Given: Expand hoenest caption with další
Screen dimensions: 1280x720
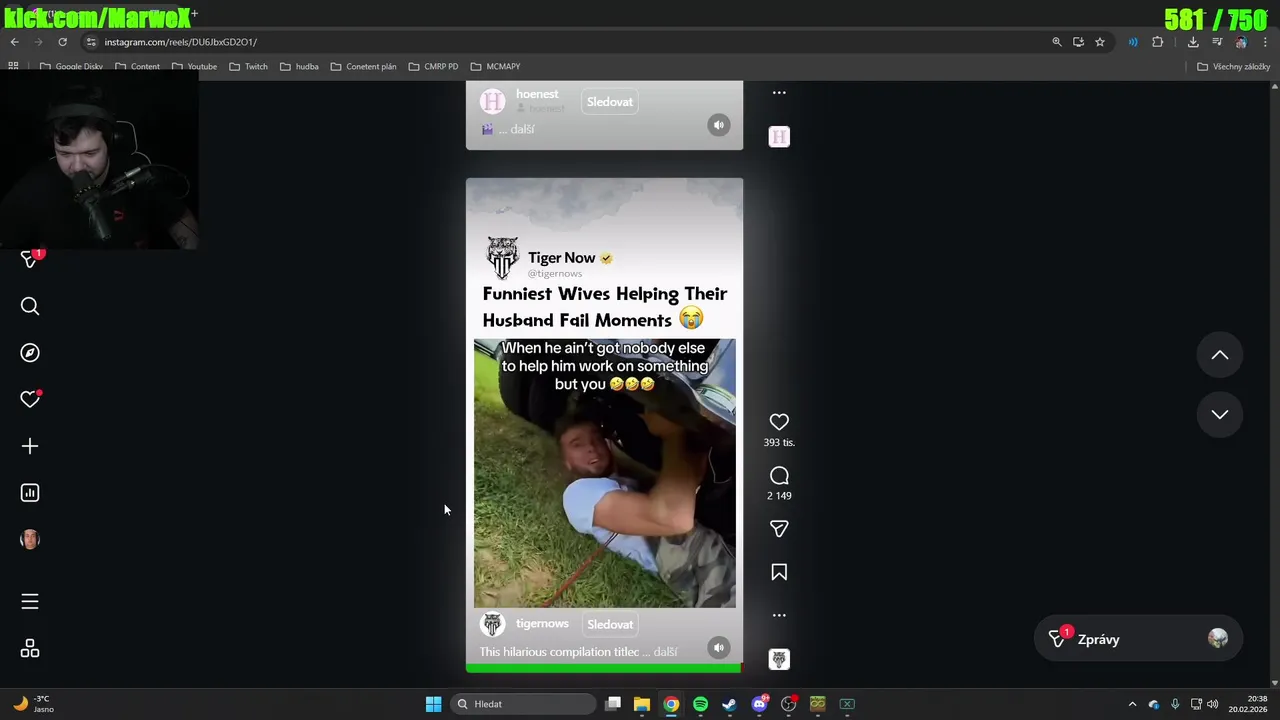Looking at the screenshot, I should [x=522, y=129].
